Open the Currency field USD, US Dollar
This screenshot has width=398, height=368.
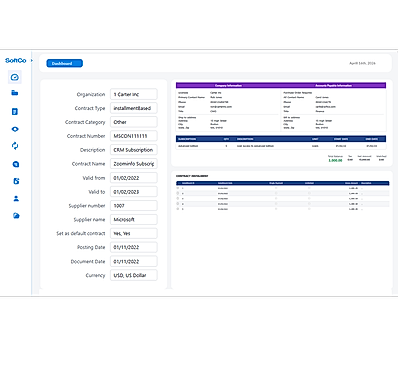click(134, 275)
